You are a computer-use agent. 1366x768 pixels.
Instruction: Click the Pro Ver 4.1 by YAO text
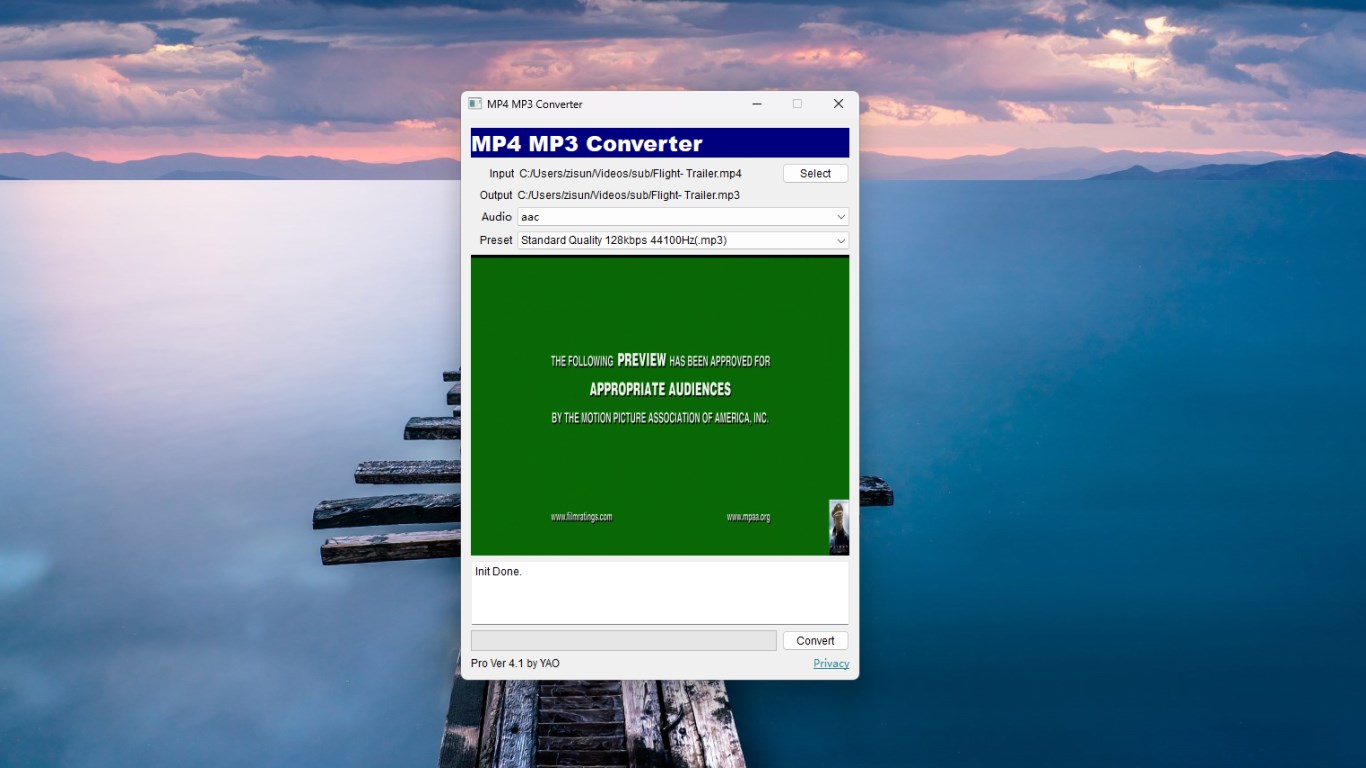[x=515, y=664]
